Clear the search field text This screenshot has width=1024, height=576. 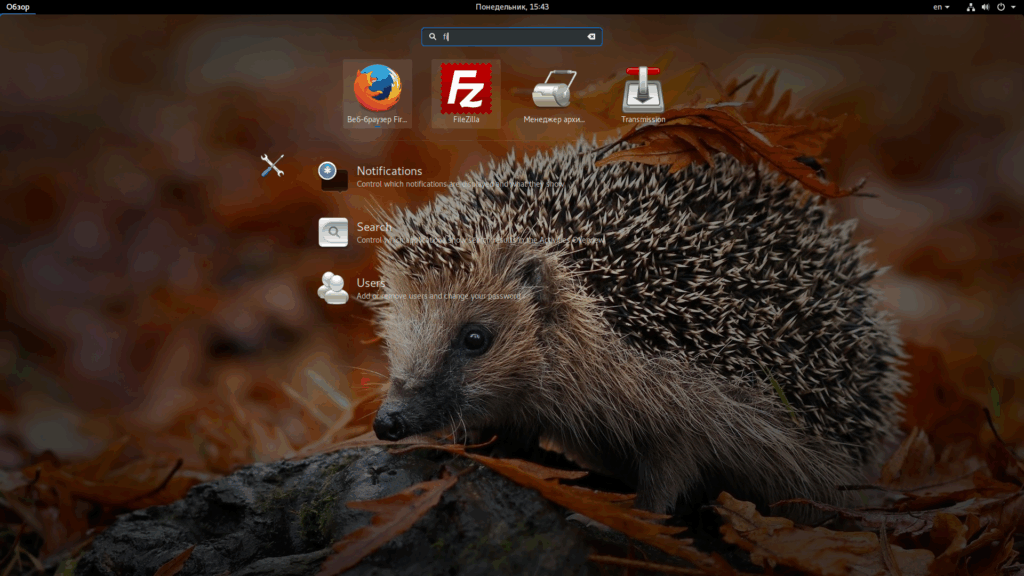[591, 37]
